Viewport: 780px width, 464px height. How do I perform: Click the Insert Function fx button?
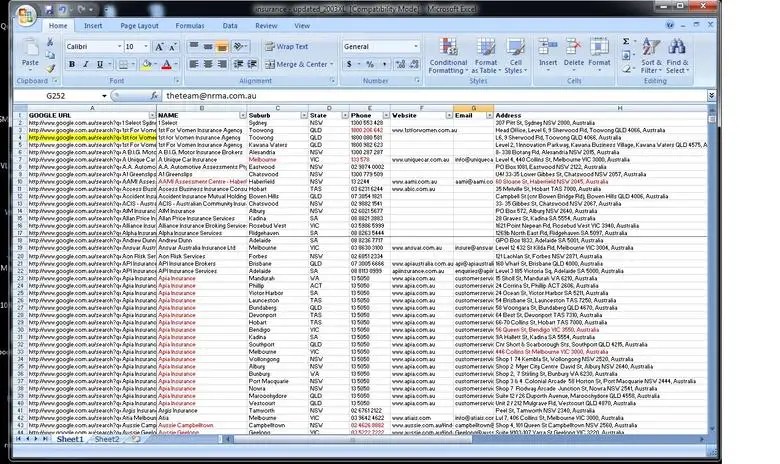[154, 95]
